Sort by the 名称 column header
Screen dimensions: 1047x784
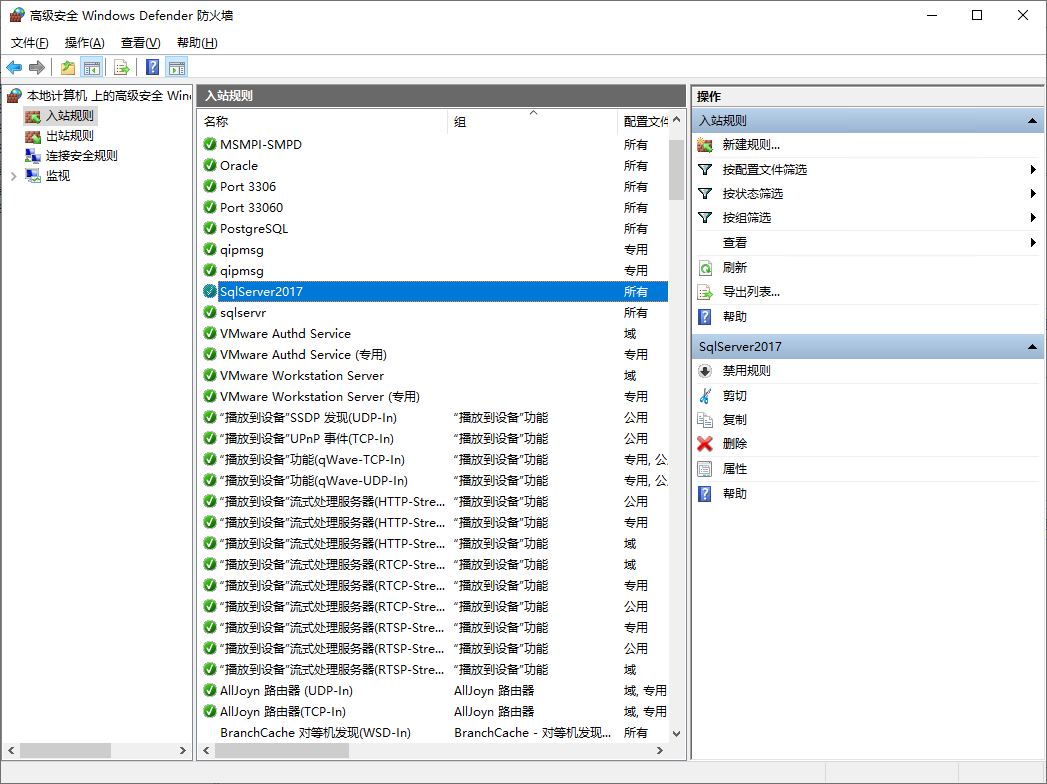click(323, 122)
